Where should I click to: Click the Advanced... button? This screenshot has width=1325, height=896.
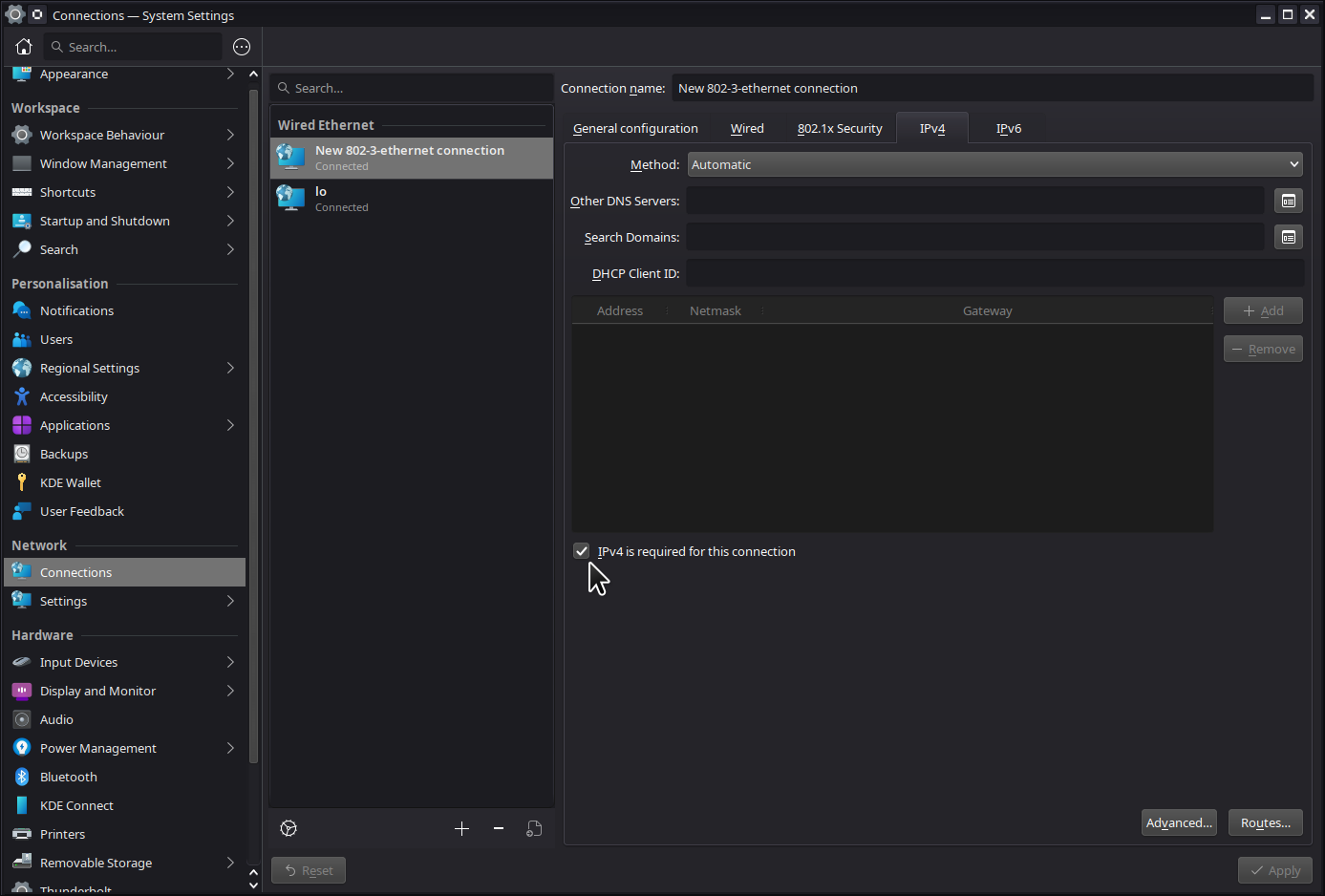coord(1179,822)
